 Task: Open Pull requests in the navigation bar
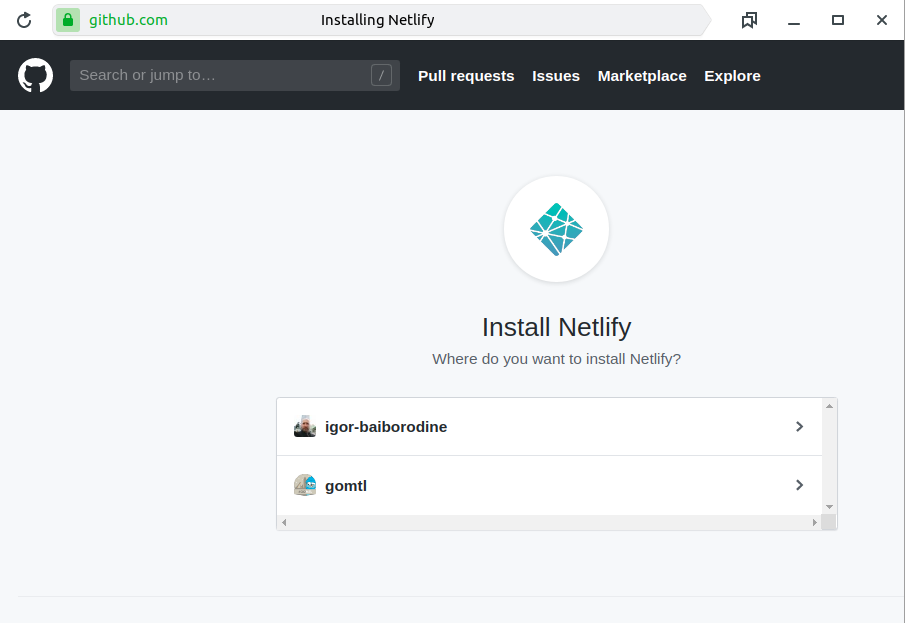point(466,76)
